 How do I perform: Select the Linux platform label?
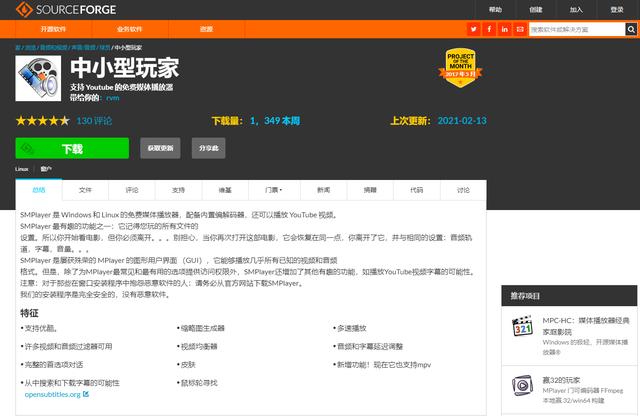pos(22,169)
